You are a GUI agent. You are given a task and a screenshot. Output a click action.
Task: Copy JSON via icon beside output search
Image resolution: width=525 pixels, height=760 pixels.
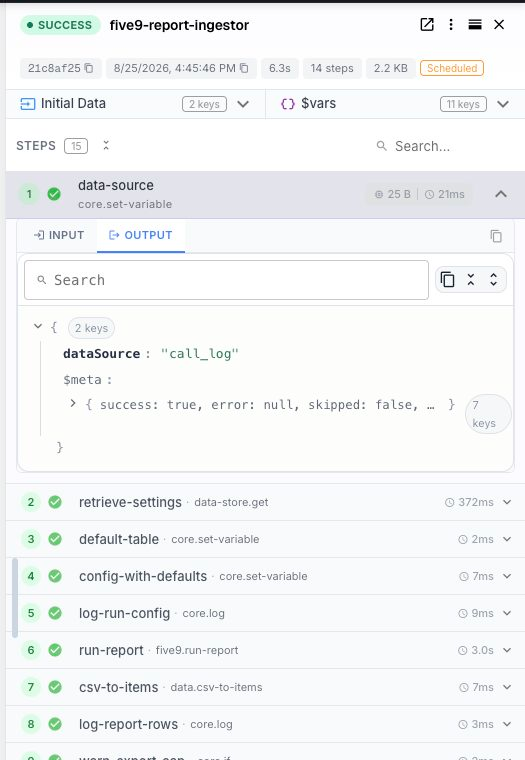pos(447,280)
